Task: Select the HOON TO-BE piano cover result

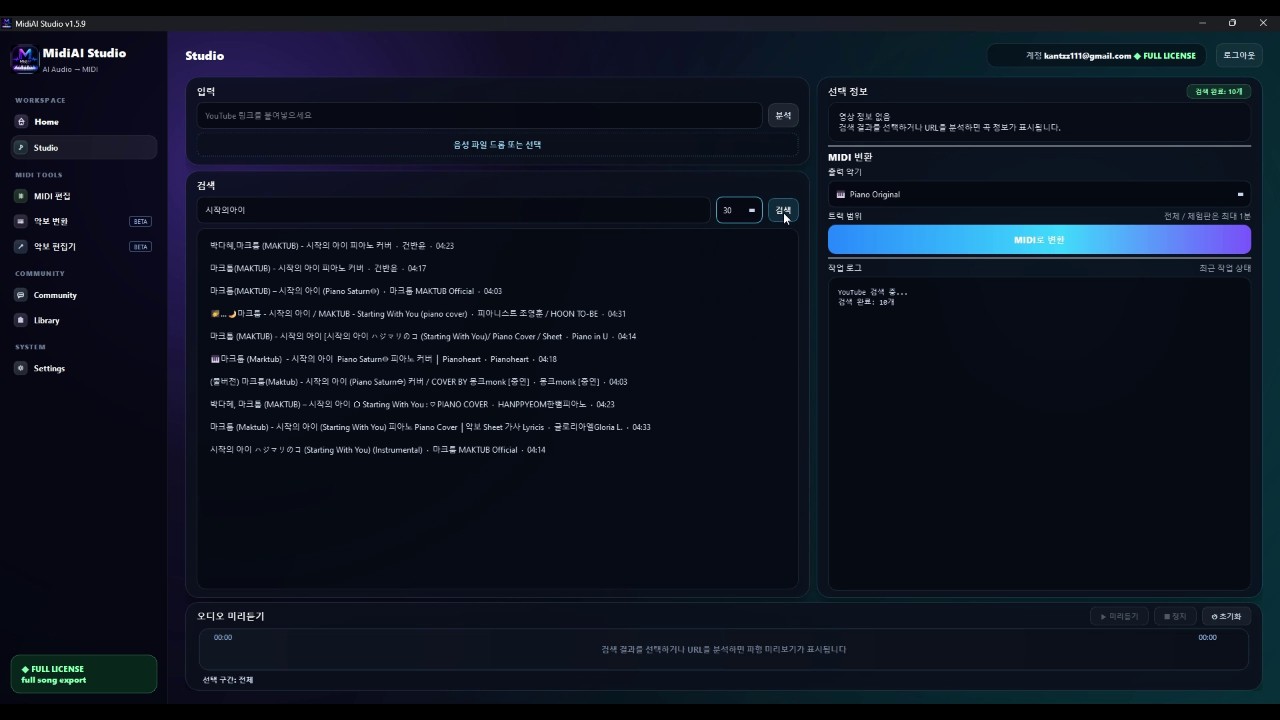Action: [497, 314]
